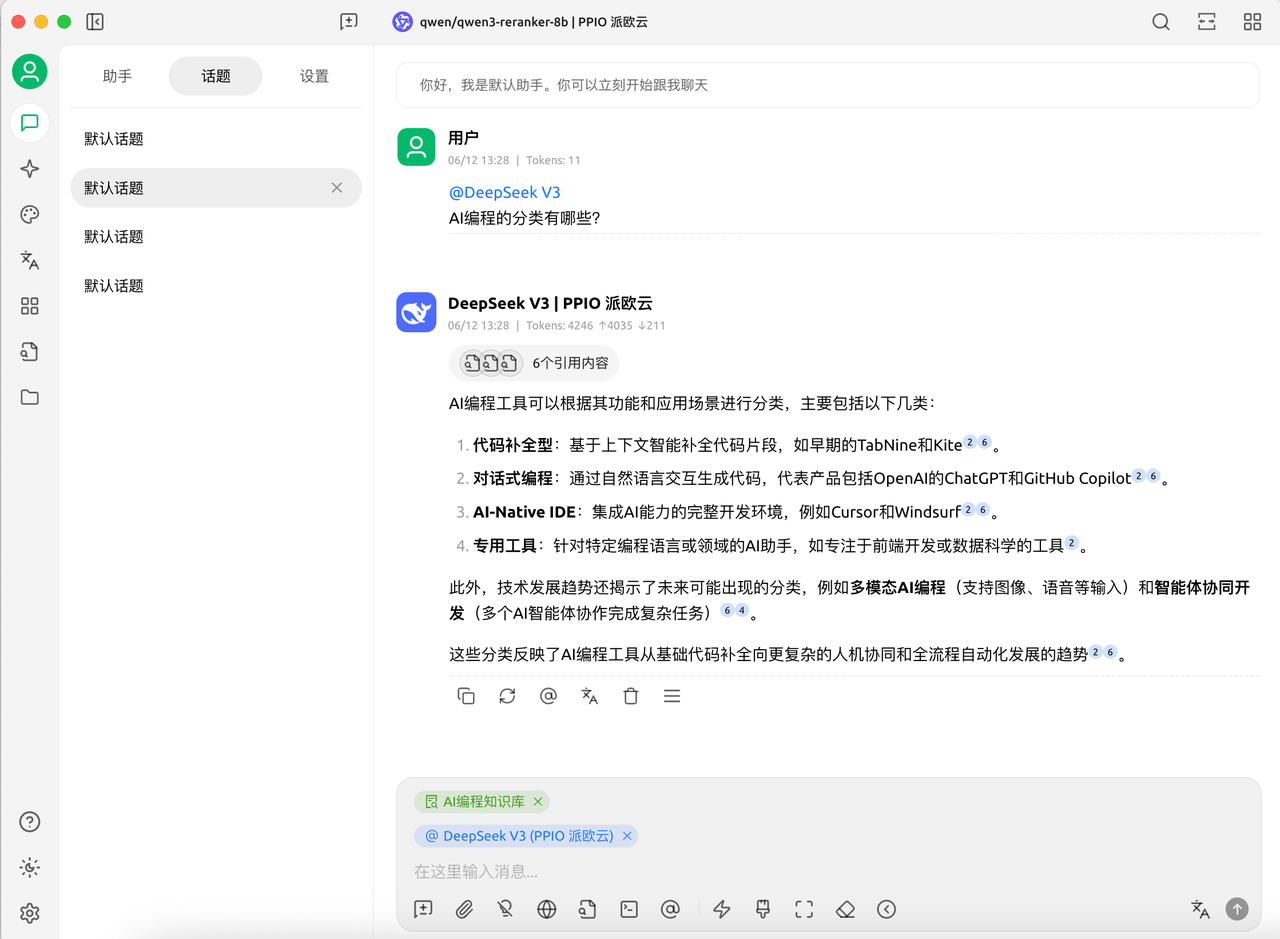Click new topic icon in top bar
The height and width of the screenshot is (939, 1280).
click(349, 22)
